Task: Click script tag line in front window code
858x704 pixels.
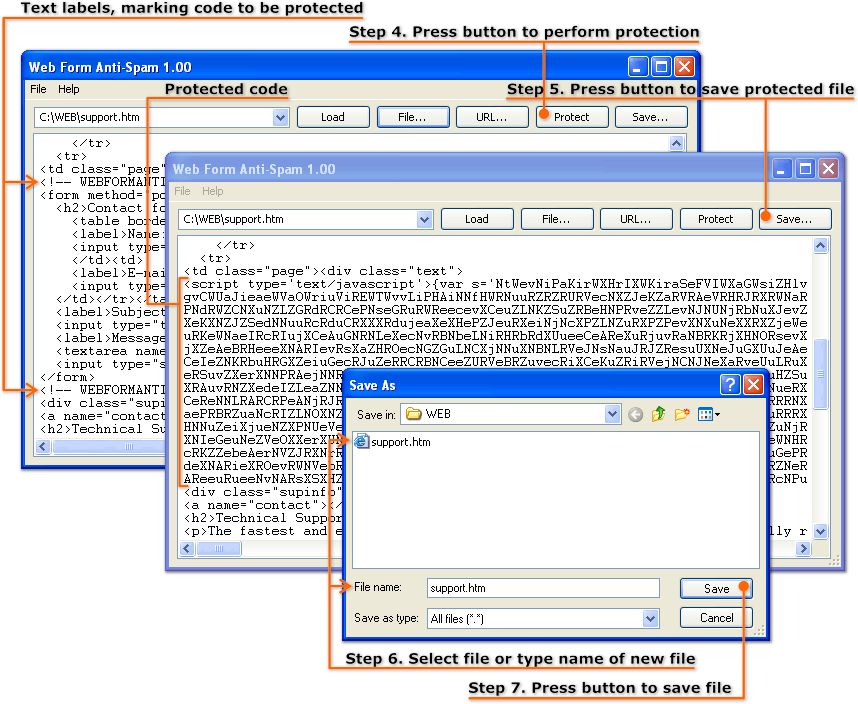Action: pyautogui.click(x=495, y=284)
